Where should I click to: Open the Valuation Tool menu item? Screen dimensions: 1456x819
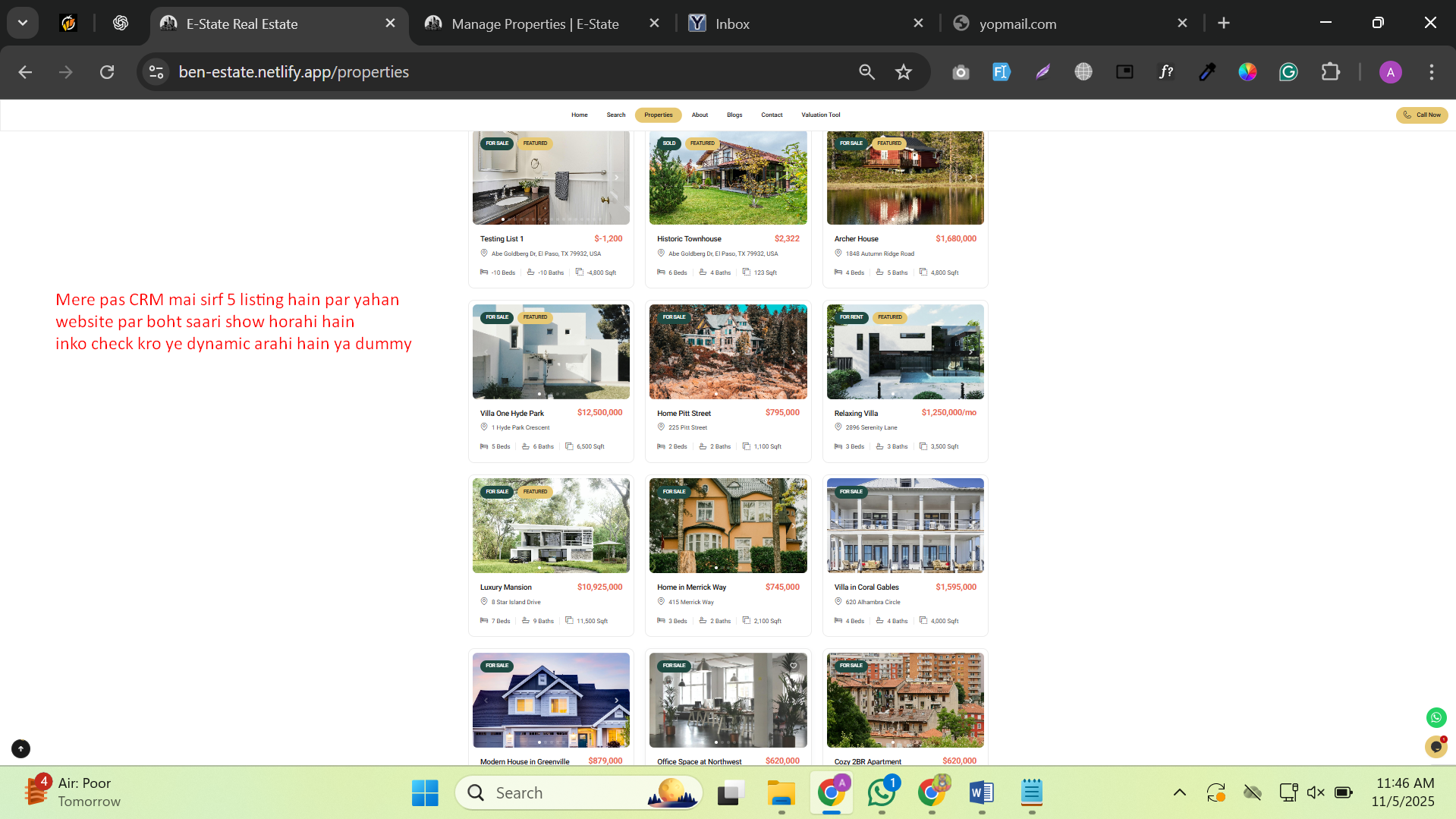pos(820,115)
